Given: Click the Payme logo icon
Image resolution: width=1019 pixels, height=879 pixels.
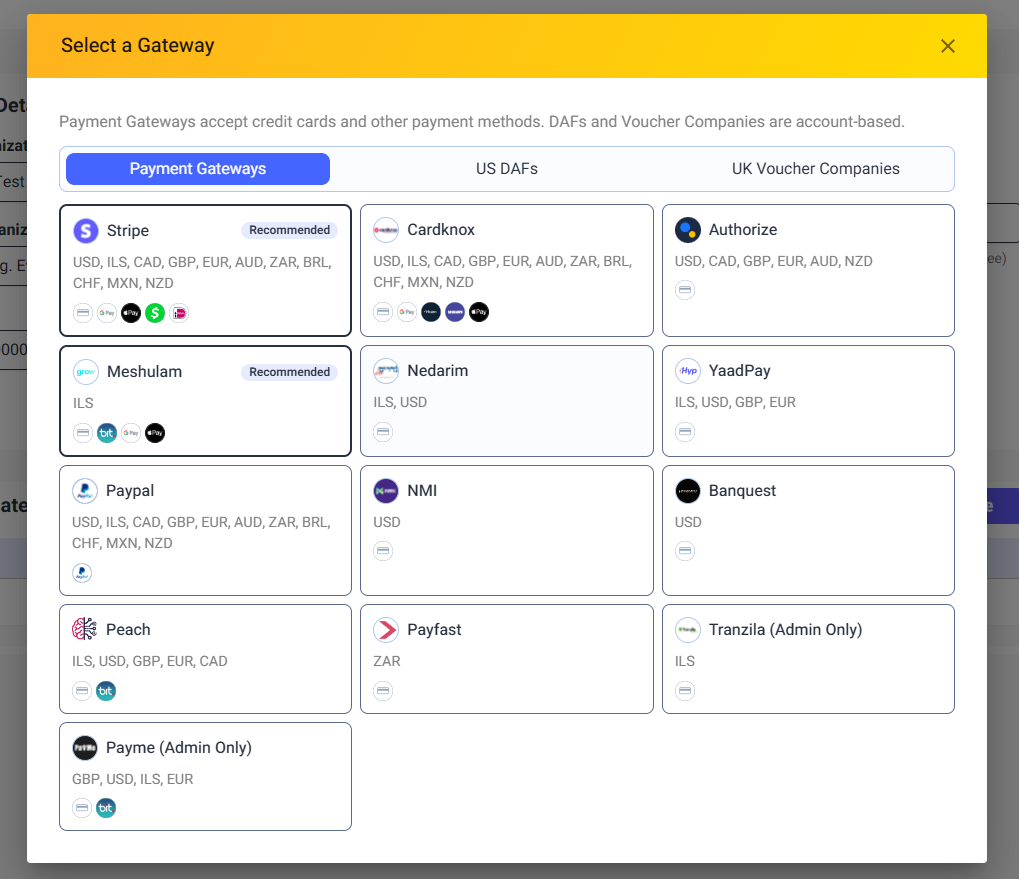Looking at the screenshot, I should tap(85, 748).
